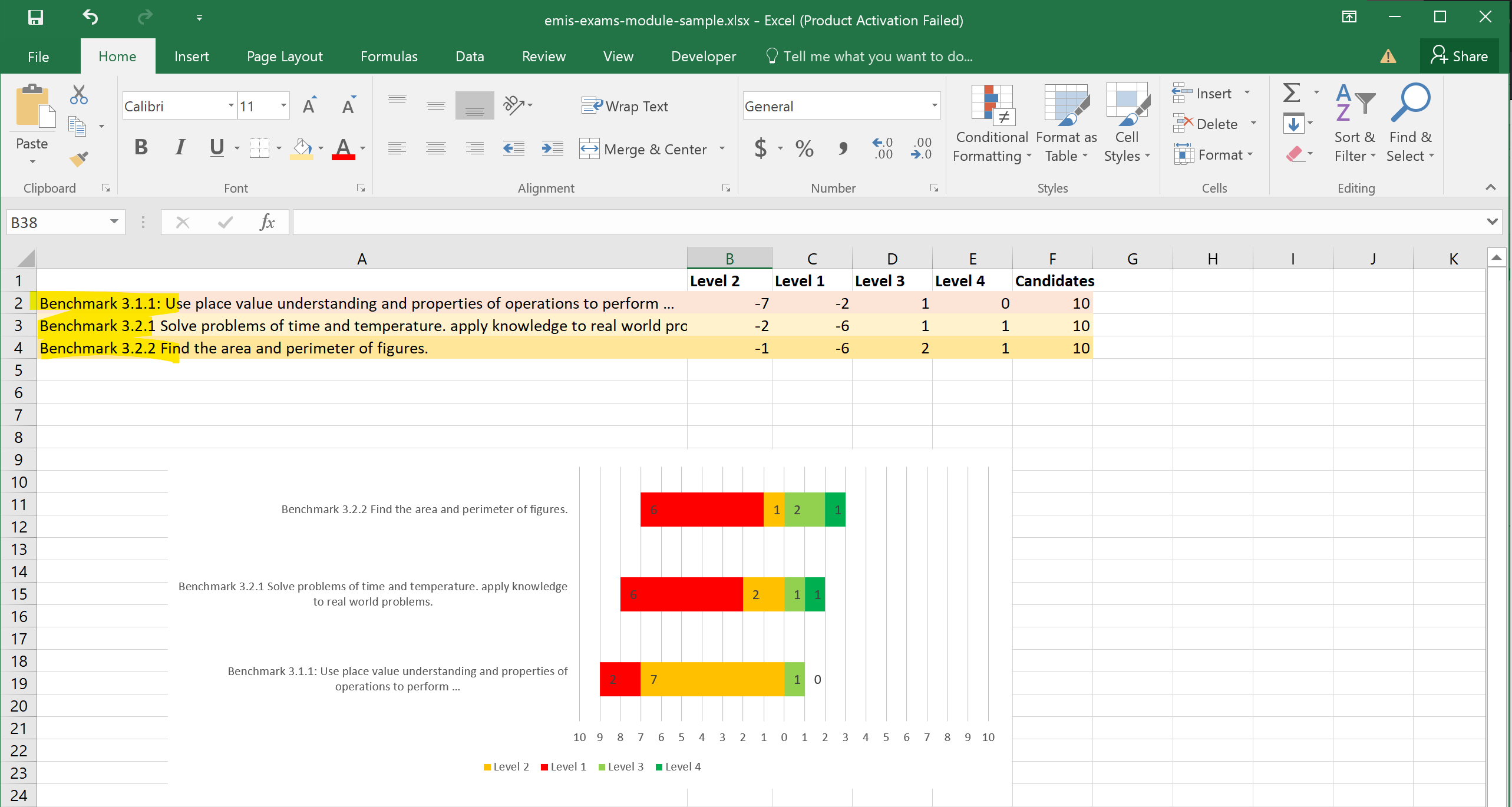Open Conditional Formatting menu

(992, 124)
